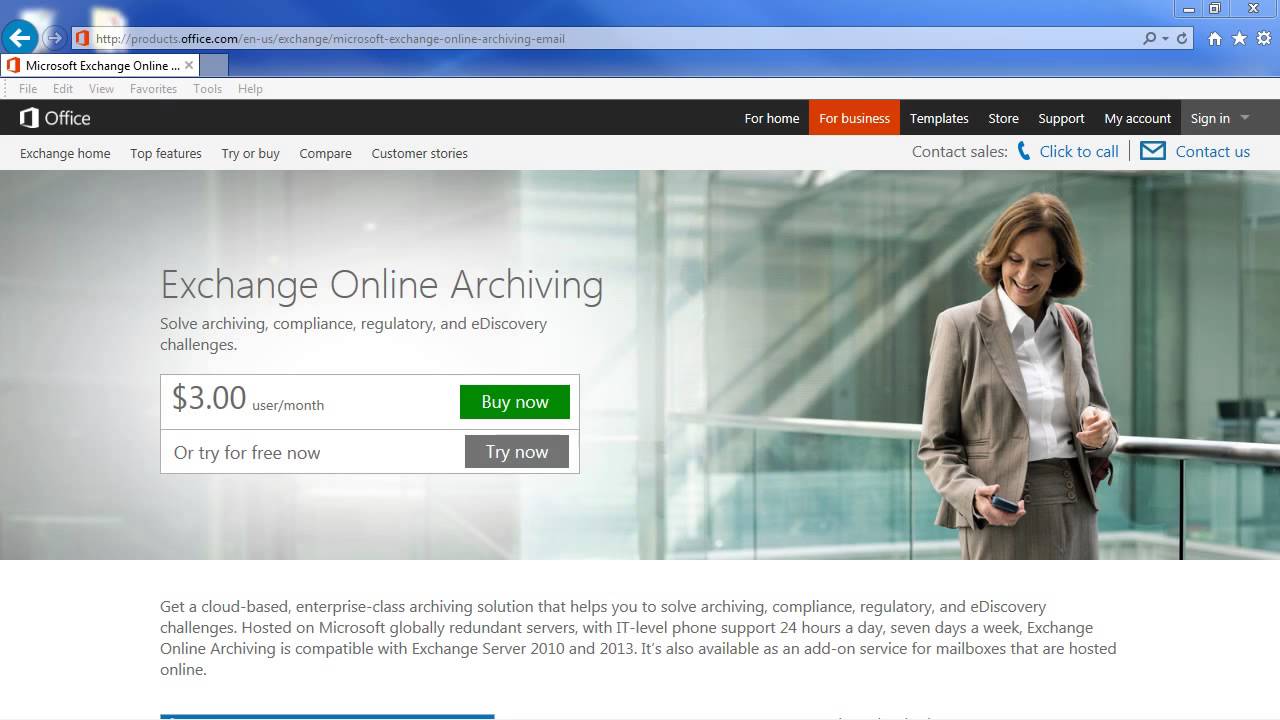
Task: Open the View menu
Action: pyautogui.click(x=101, y=88)
